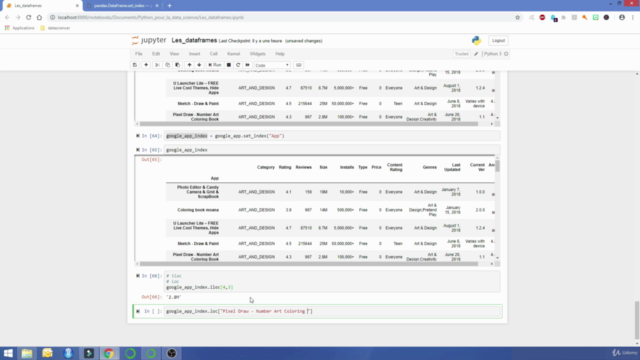This screenshot has width=640, height=360.
Task: Click the Category column header in Out[65]
Action: coord(266,167)
